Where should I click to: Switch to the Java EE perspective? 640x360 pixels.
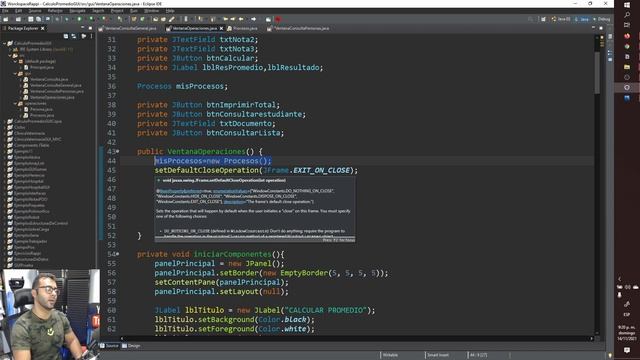(x=560, y=19)
